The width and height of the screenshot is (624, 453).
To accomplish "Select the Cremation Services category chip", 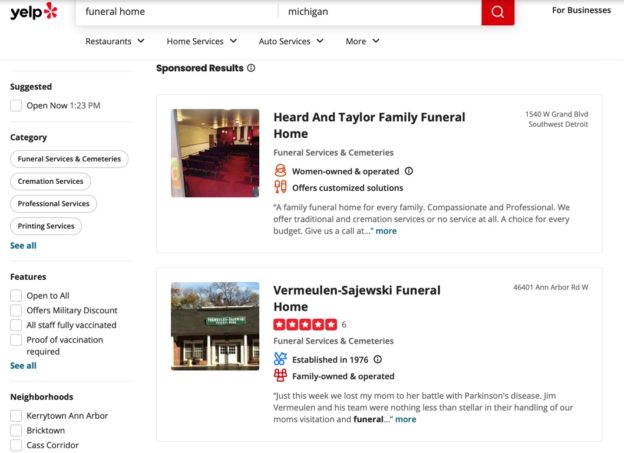I will pyautogui.click(x=51, y=181).
